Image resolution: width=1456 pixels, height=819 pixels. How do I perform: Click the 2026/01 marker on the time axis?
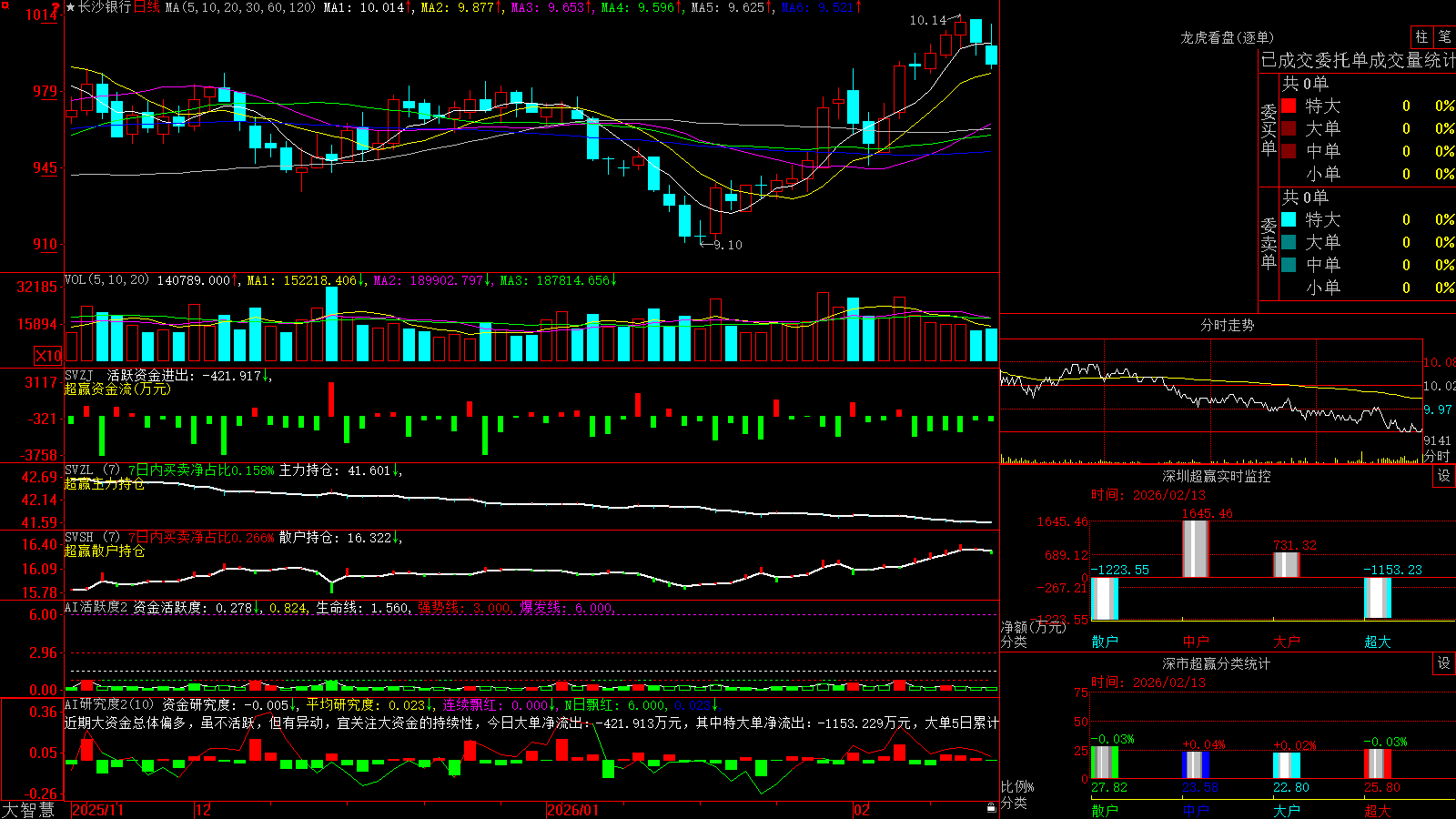(x=572, y=810)
